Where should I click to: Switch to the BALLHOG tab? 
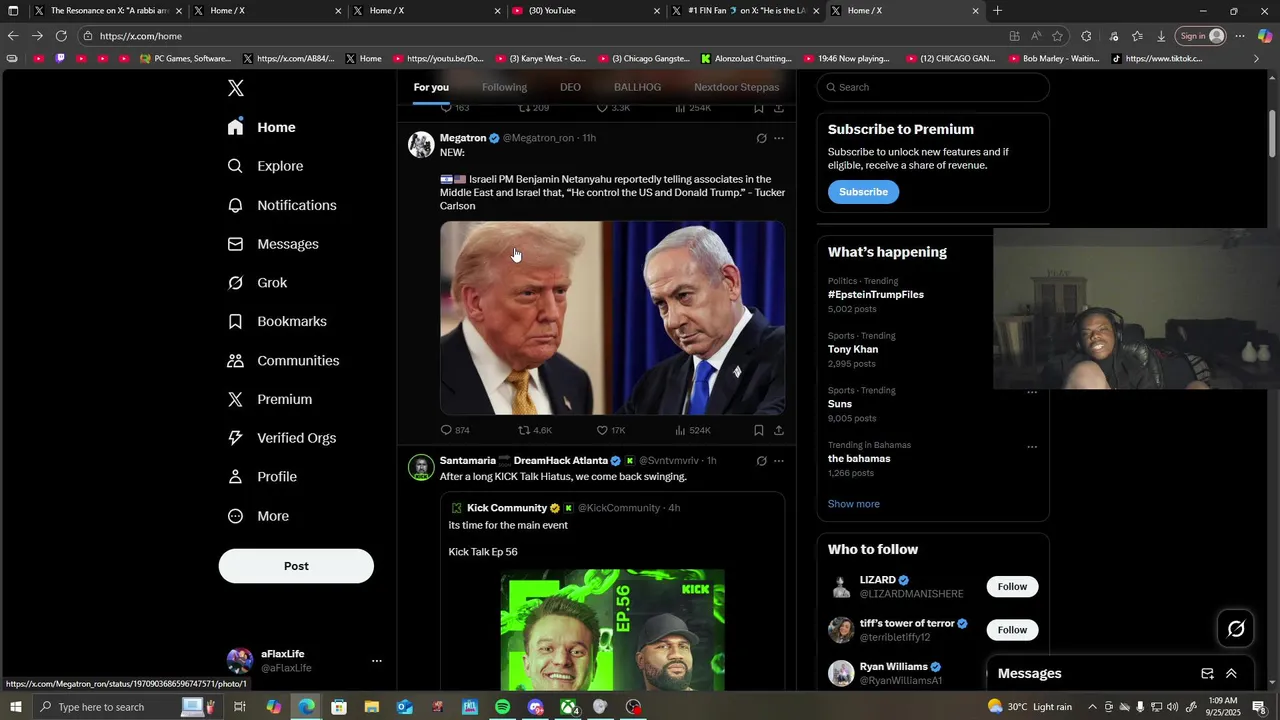click(x=637, y=87)
